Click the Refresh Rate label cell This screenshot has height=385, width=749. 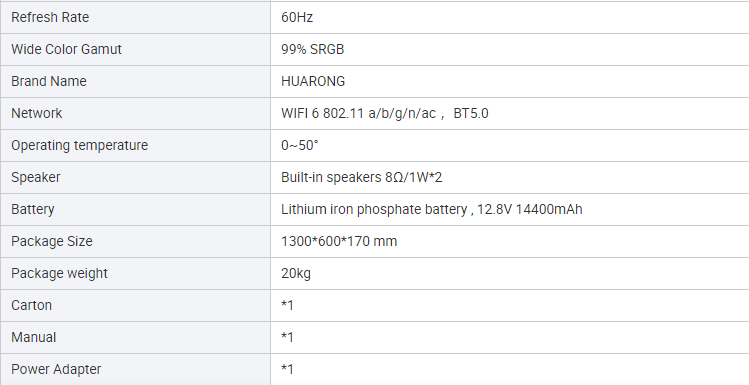tap(136, 17)
